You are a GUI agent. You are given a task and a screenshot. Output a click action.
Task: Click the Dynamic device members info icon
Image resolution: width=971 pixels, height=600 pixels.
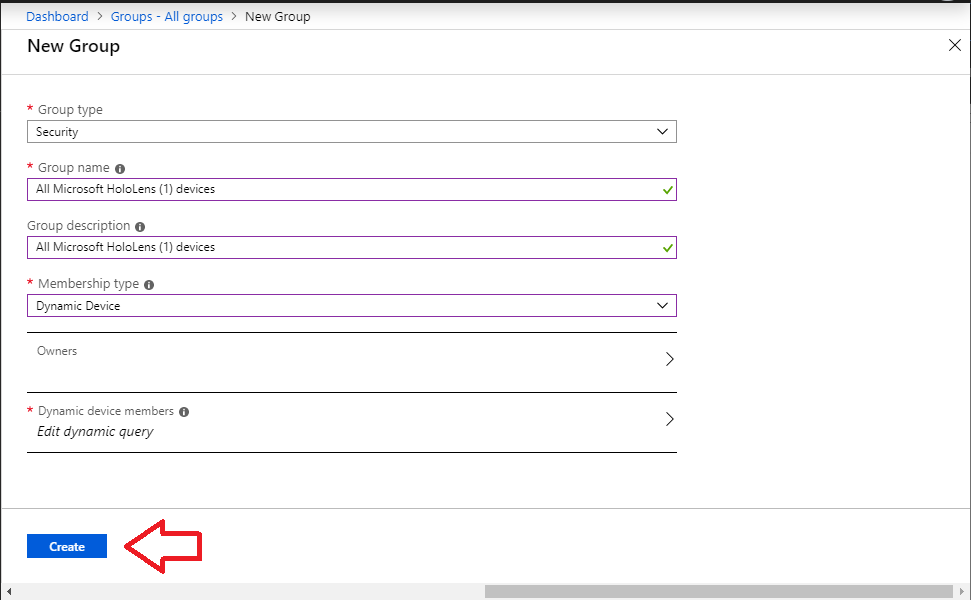[x=184, y=412]
